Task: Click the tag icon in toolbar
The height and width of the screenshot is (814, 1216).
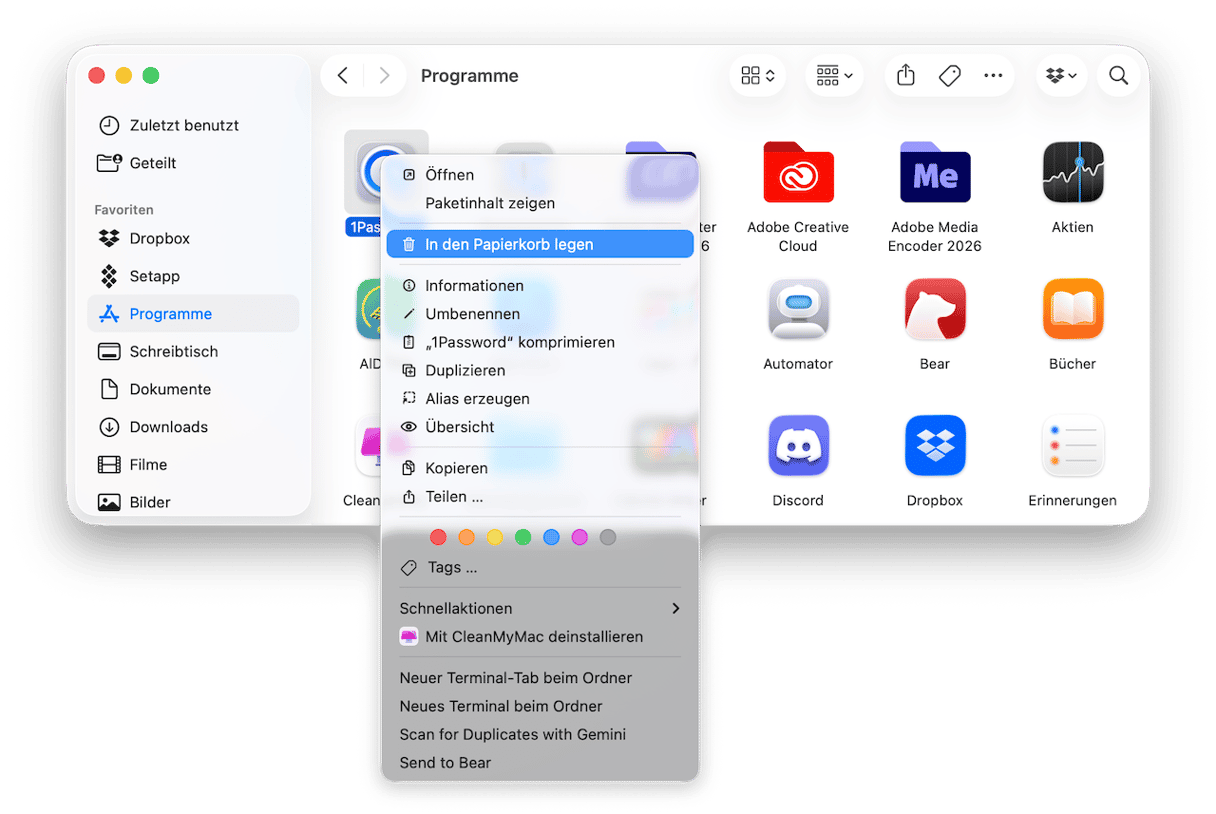Action: coord(950,75)
